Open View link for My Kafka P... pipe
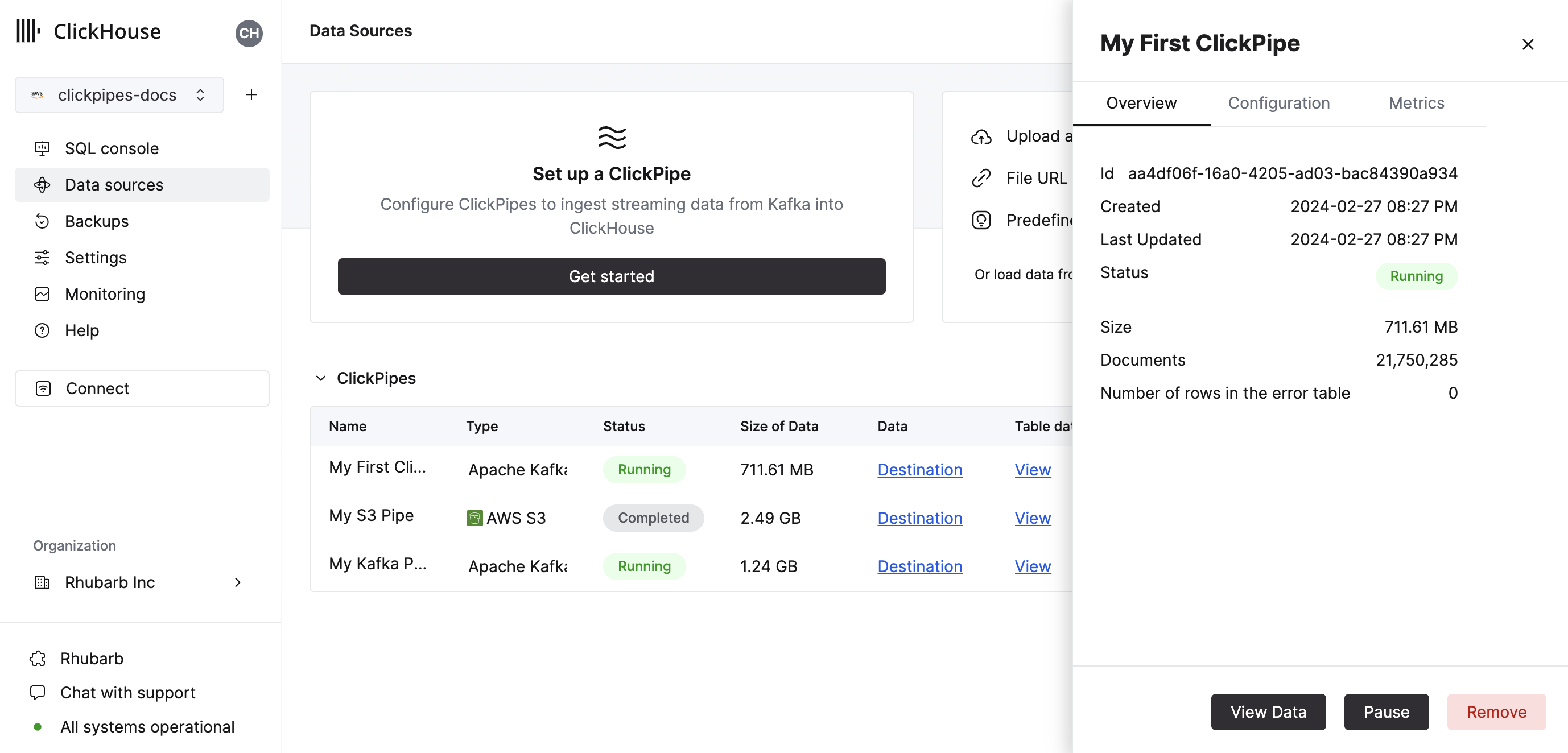 click(x=1033, y=565)
